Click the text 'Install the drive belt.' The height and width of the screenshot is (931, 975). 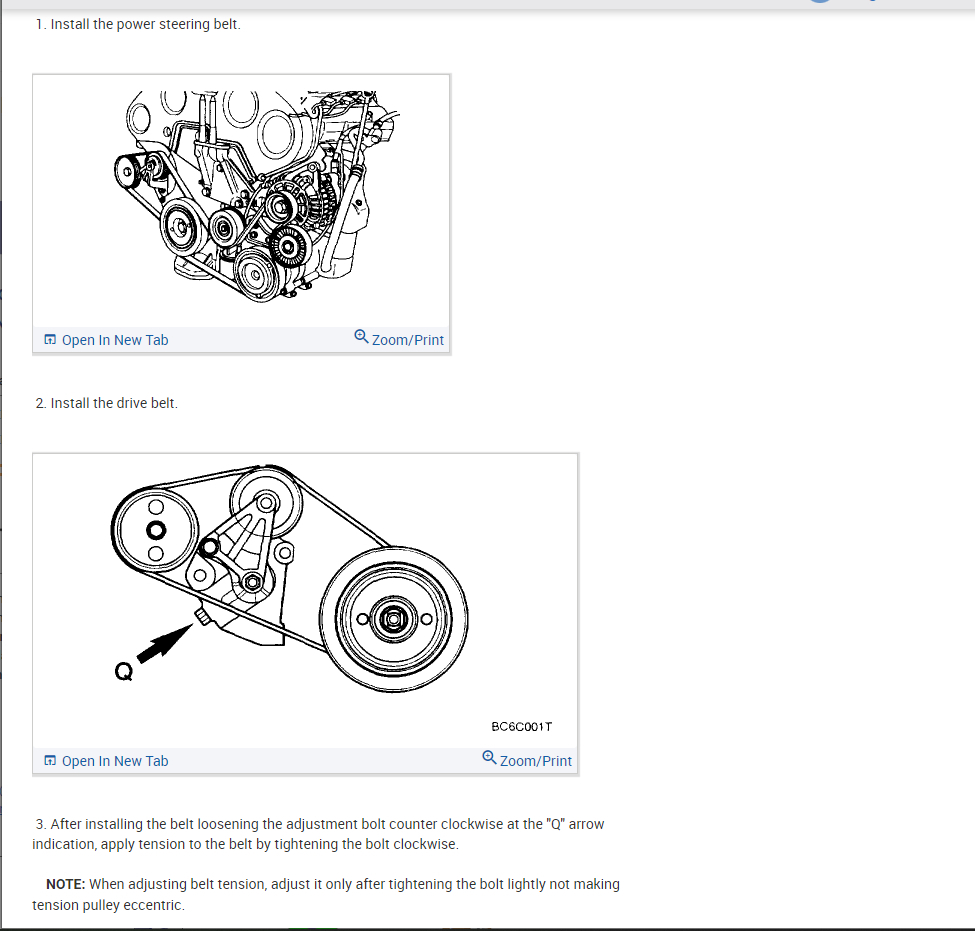(x=114, y=403)
